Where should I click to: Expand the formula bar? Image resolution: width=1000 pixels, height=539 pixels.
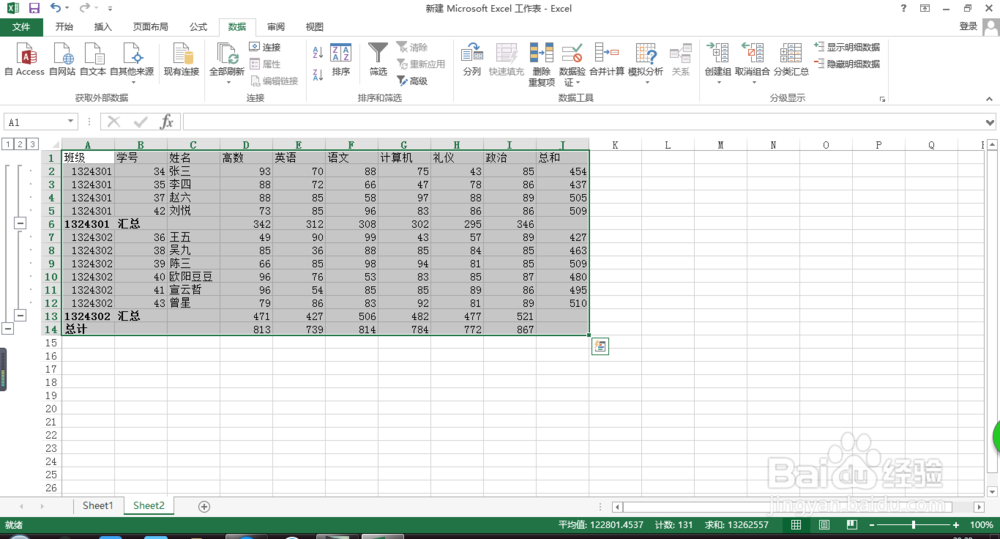tap(990, 122)
